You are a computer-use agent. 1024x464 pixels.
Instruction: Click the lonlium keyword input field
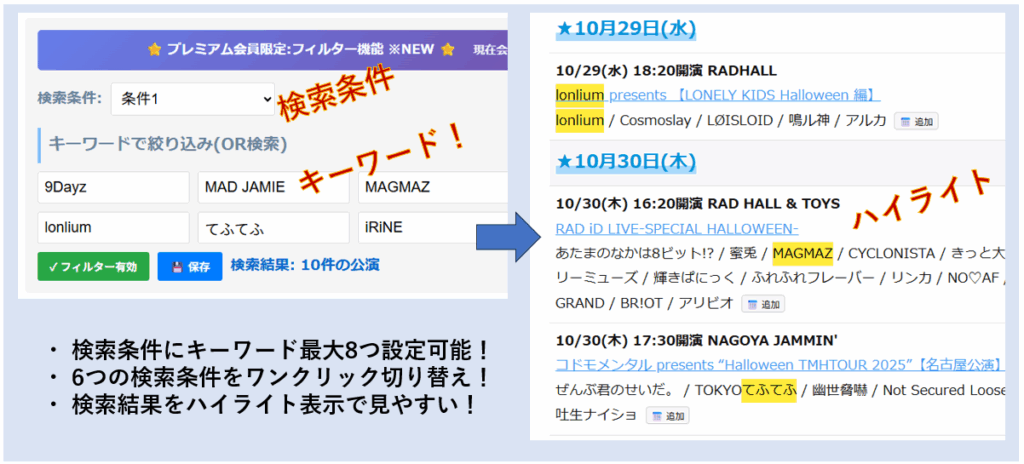113,227
